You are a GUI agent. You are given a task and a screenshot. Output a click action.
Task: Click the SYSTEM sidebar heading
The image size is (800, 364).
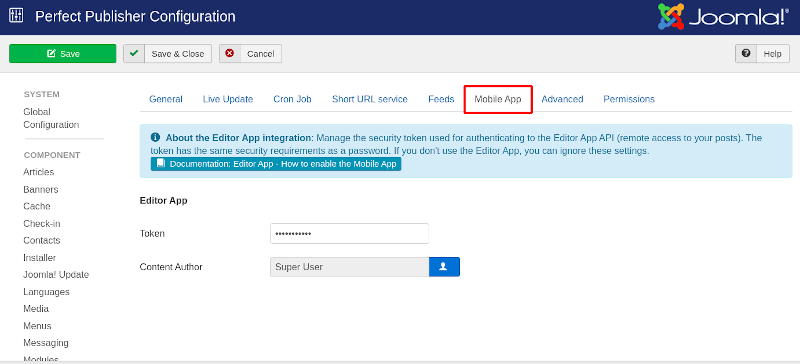[x=42, y=94]
